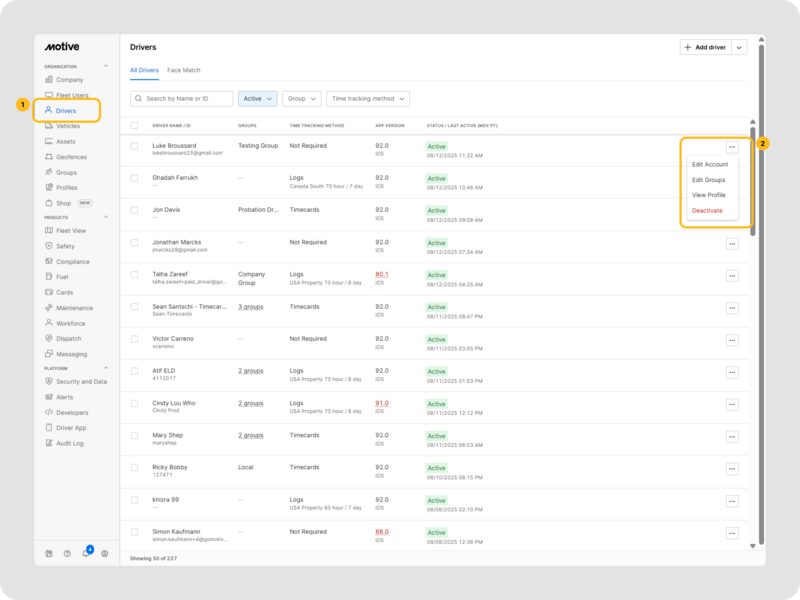Open the help question mark icon

[x=67, y=553]
